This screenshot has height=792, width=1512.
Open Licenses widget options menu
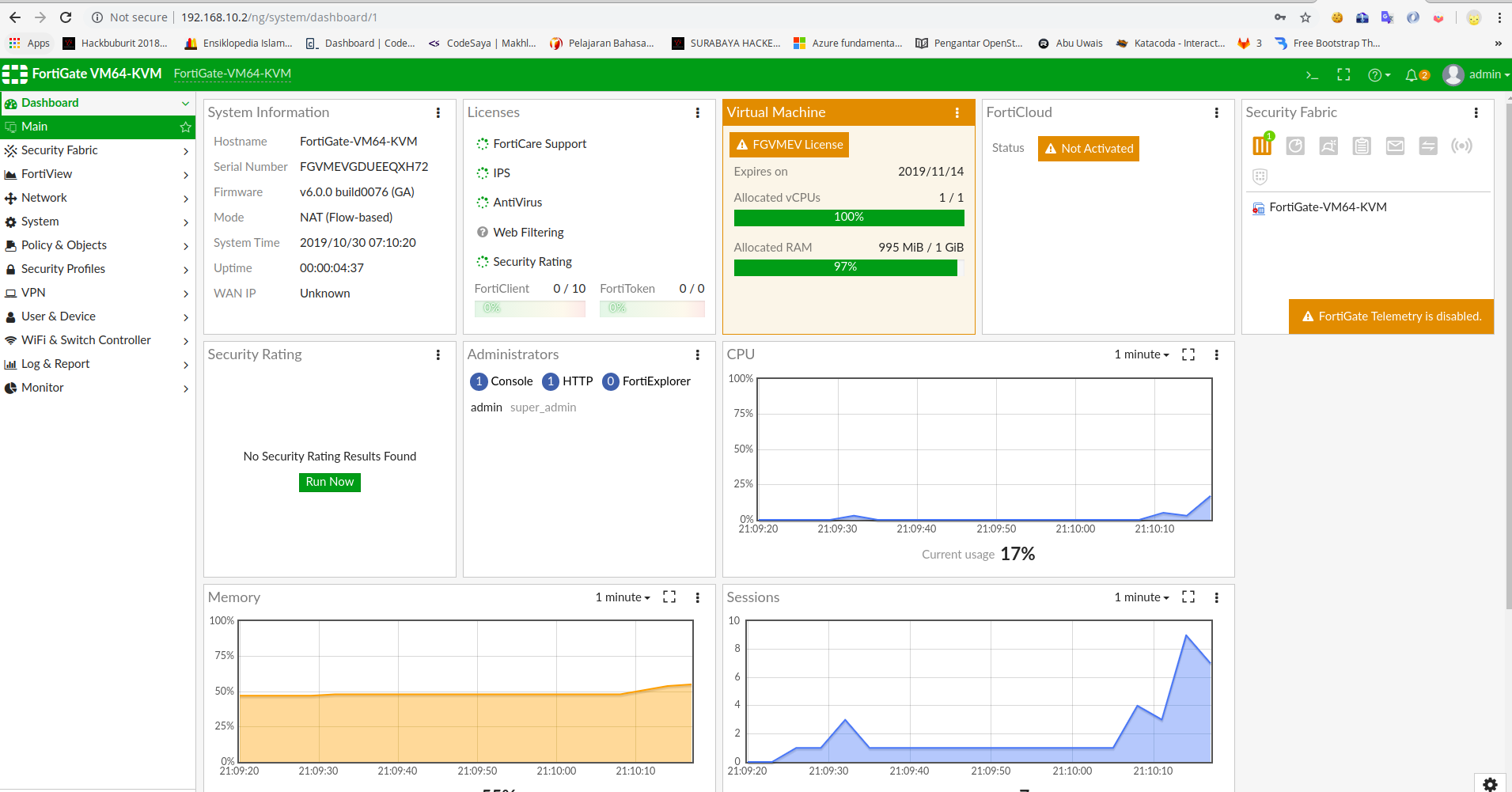tap(698, 113)
